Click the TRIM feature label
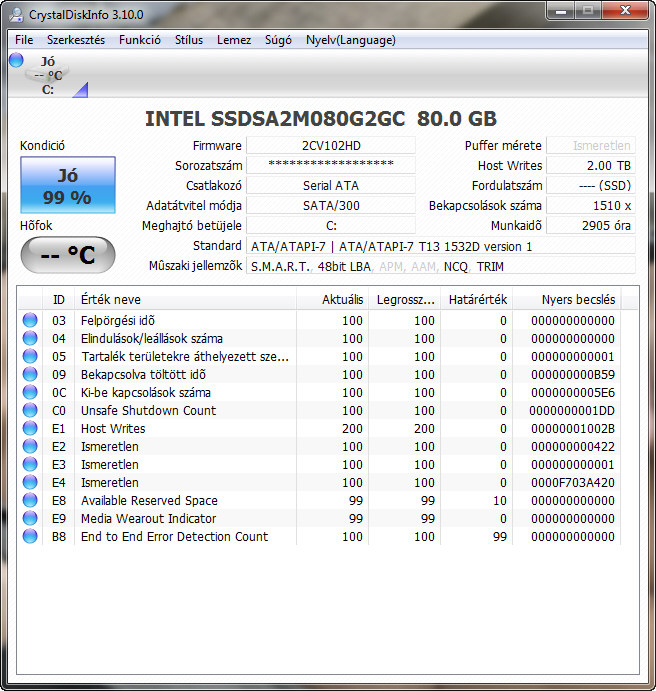Image resolution: width=656 pixels, height=691 pixels. click(490, 267)
